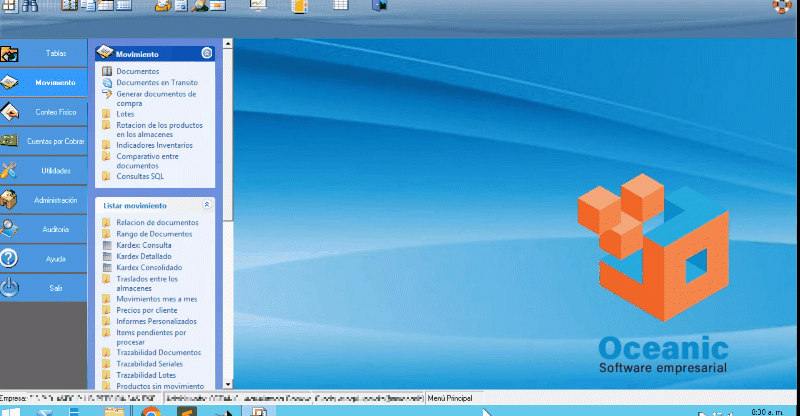The width and height of the screenshot is (800, 416).
Task: Open the Consultas SQL folder
Action: 139,176
